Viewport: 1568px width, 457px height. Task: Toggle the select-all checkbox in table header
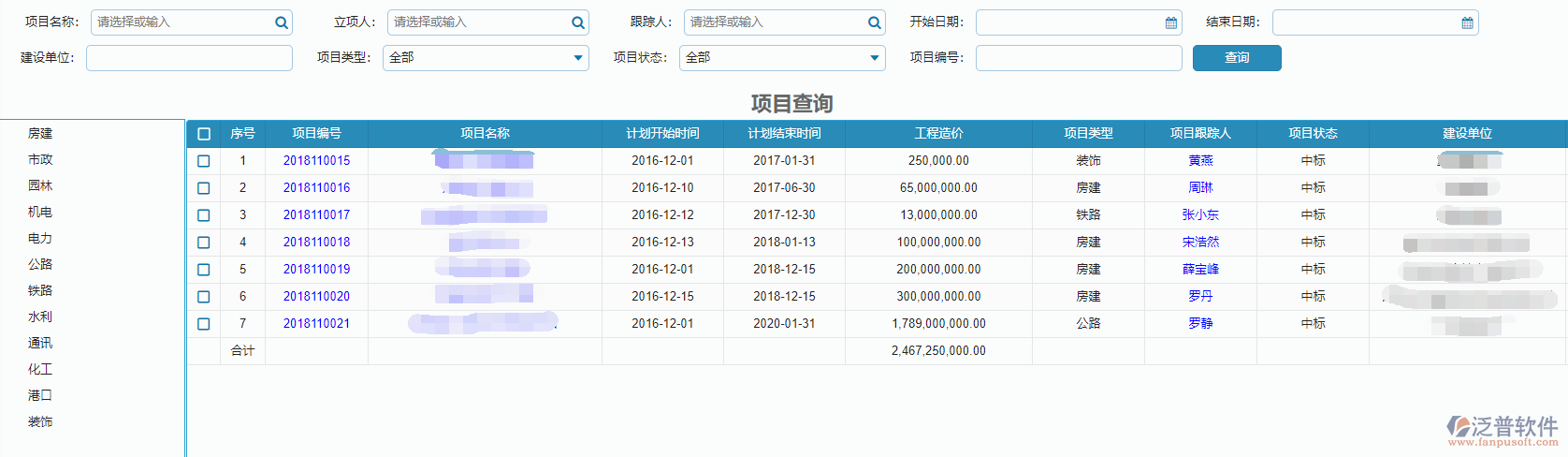(204, 134)
